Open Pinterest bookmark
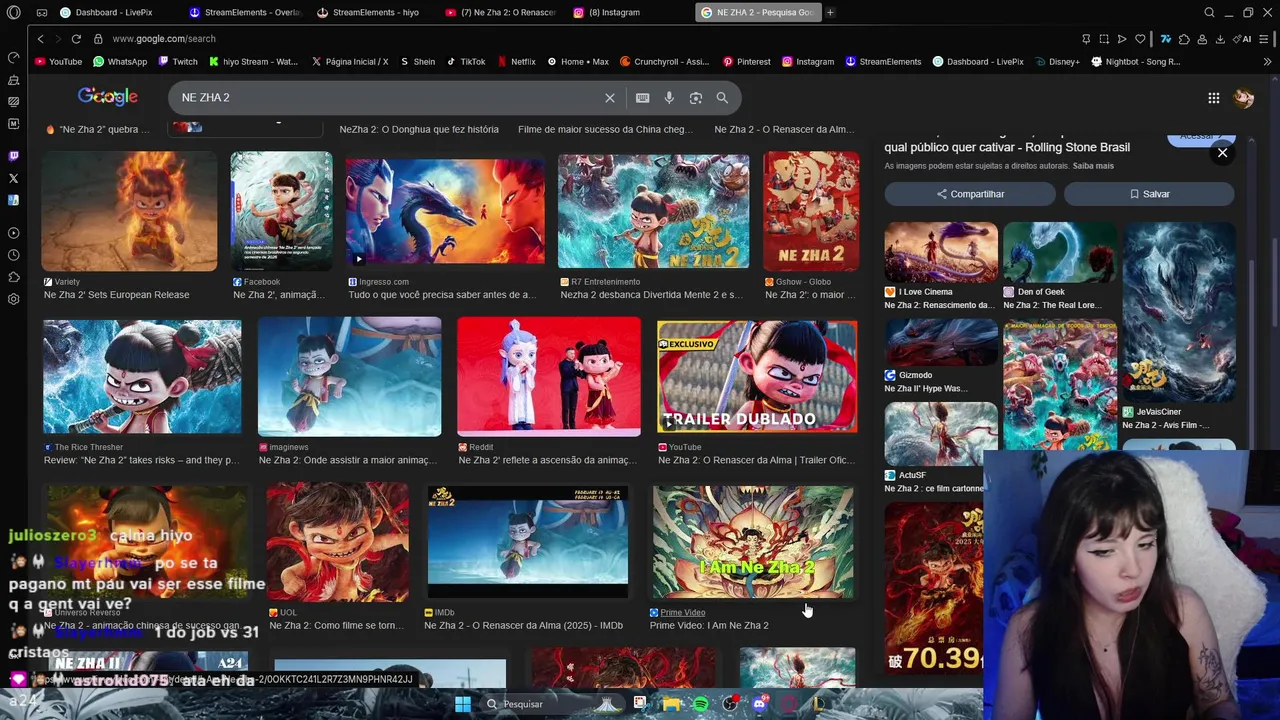1280x720 pixels. point(746,61)
